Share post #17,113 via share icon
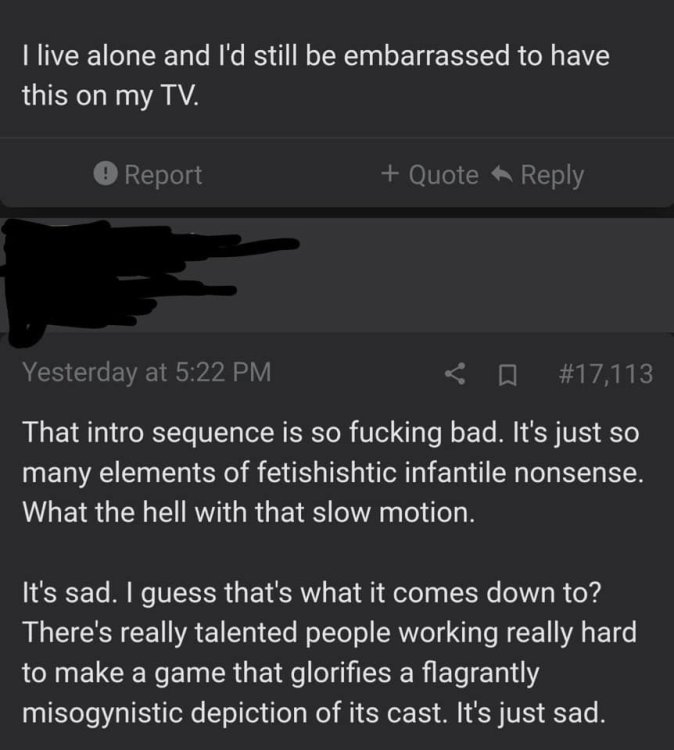674x750 pixels. pyautogui.click(x=457, y=374)
